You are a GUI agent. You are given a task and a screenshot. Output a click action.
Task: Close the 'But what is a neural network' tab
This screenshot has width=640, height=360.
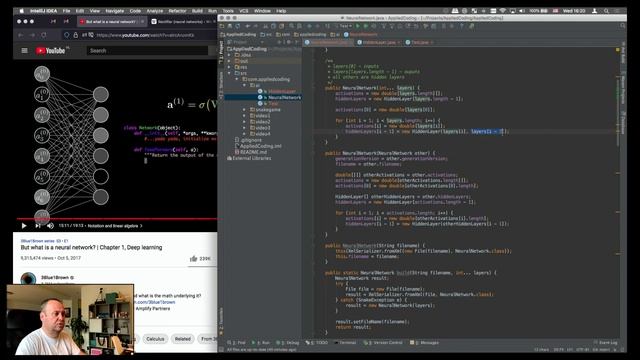(x=142, y=22)
